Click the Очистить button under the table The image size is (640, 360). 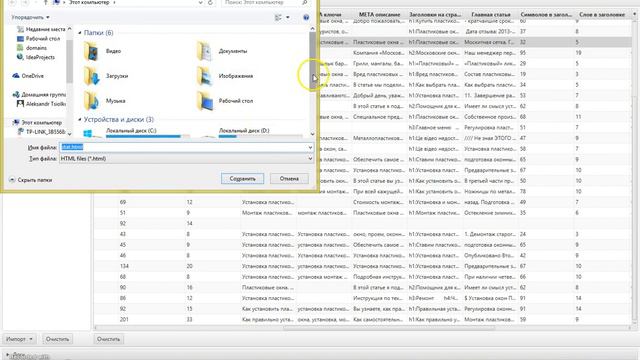(108, 339)
